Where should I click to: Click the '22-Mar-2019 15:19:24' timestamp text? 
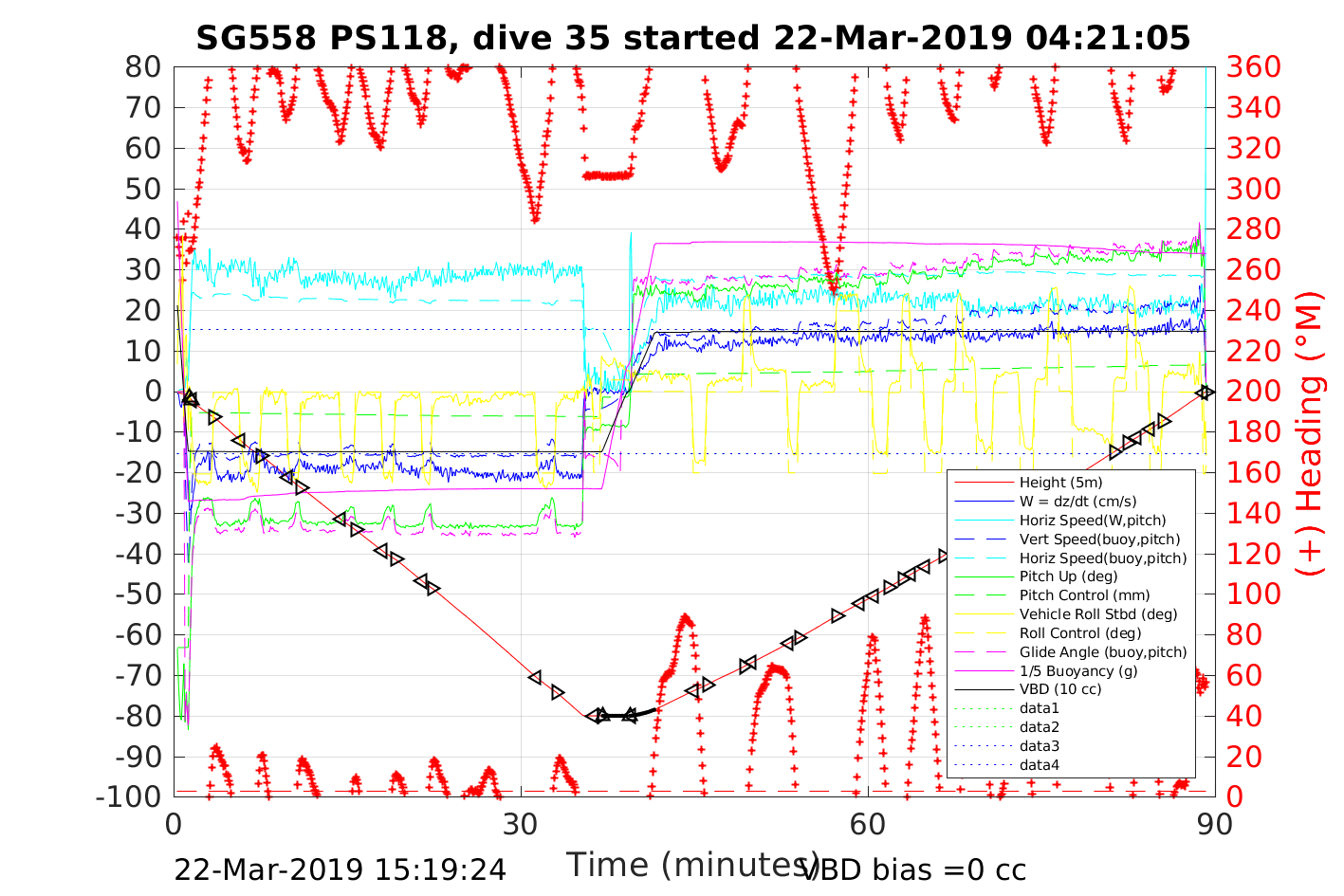coord(340,869)
